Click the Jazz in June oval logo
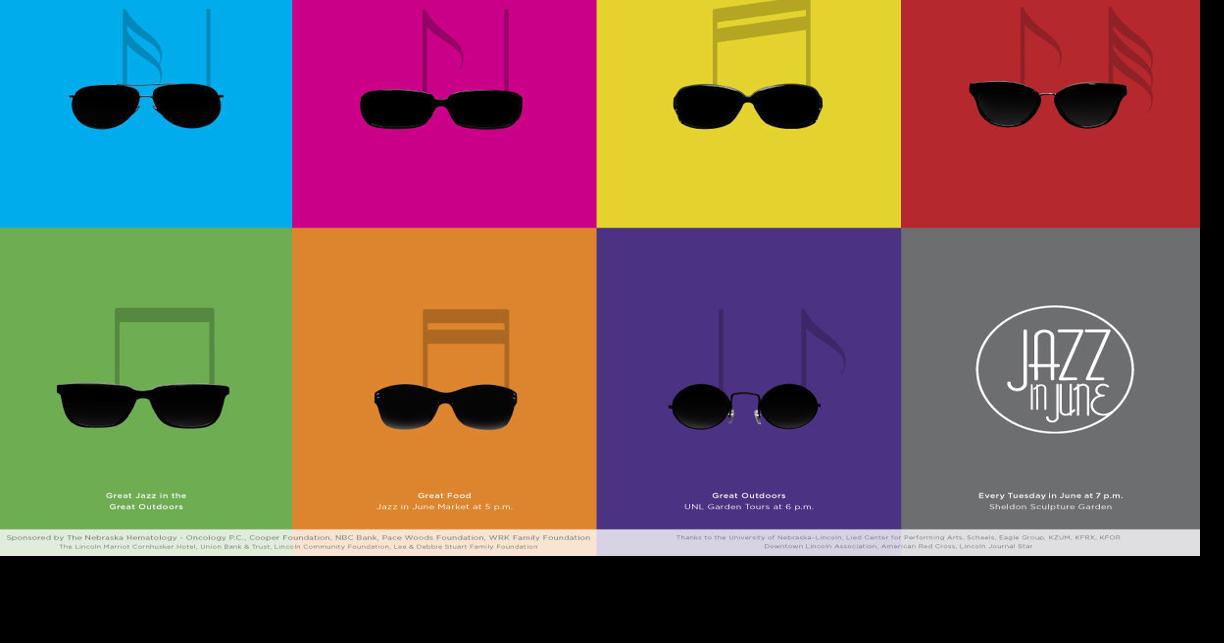 point(1054,369)
